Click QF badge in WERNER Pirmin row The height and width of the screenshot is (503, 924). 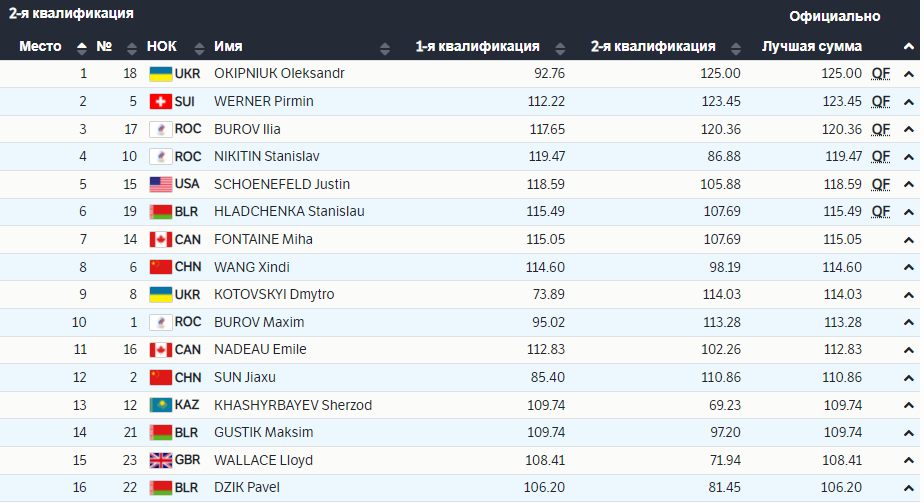pos(880,102)
